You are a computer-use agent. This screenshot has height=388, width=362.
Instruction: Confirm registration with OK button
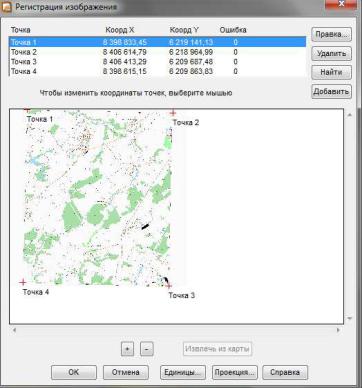(x=74, y=372)
